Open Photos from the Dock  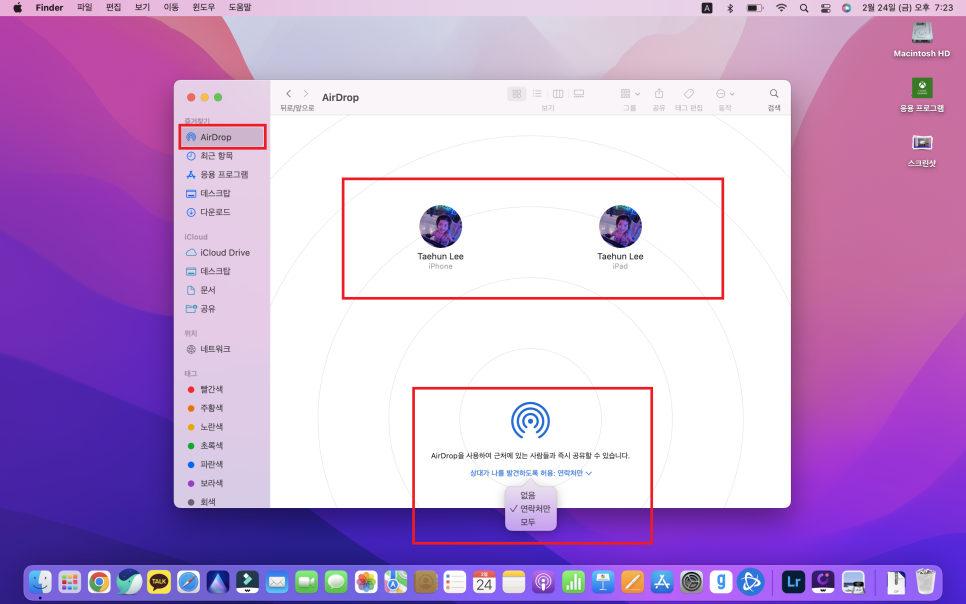366,581
